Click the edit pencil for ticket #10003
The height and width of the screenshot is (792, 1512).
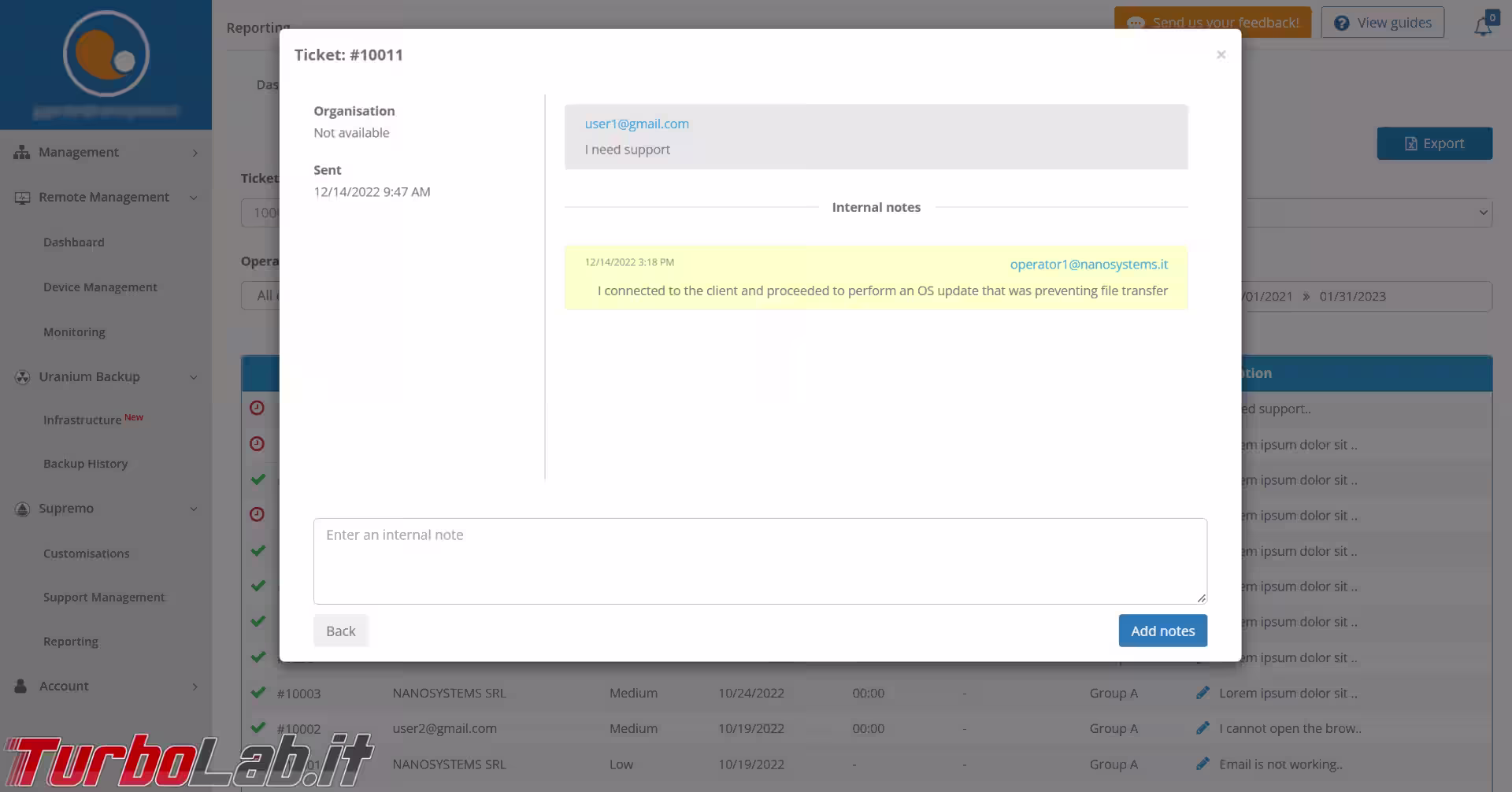[1203, 693]
